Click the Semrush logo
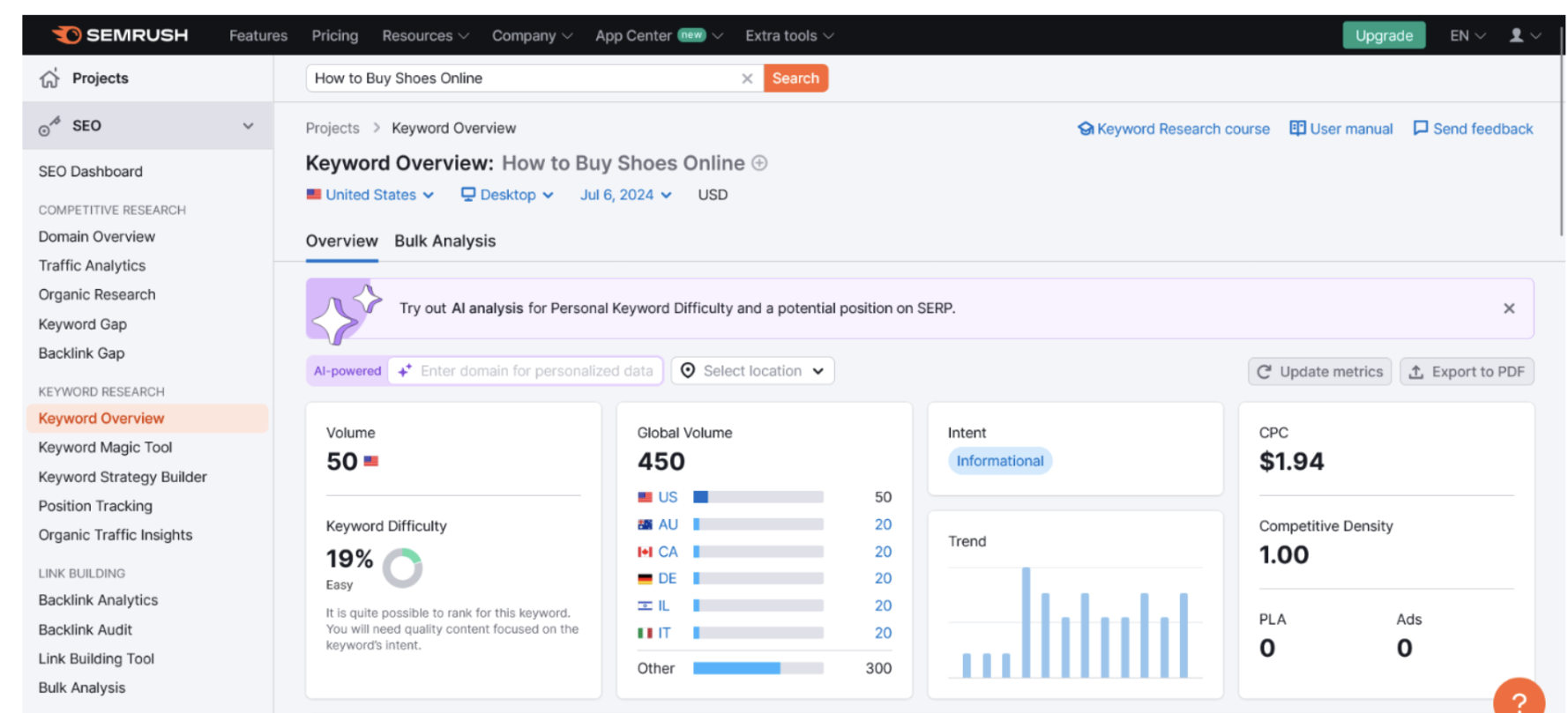 pyautogui.click(x=119, y=35)
